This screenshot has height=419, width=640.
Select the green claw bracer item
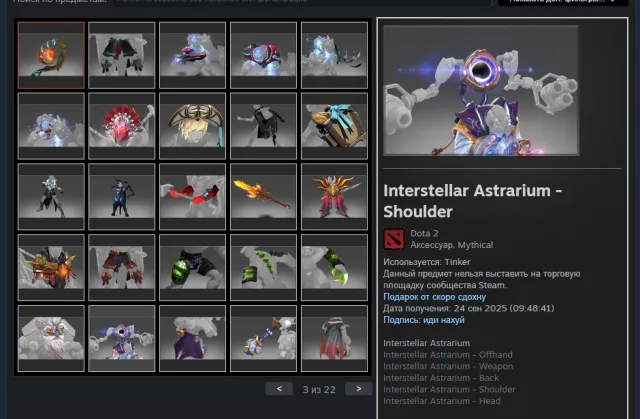(x=334, y=267)
